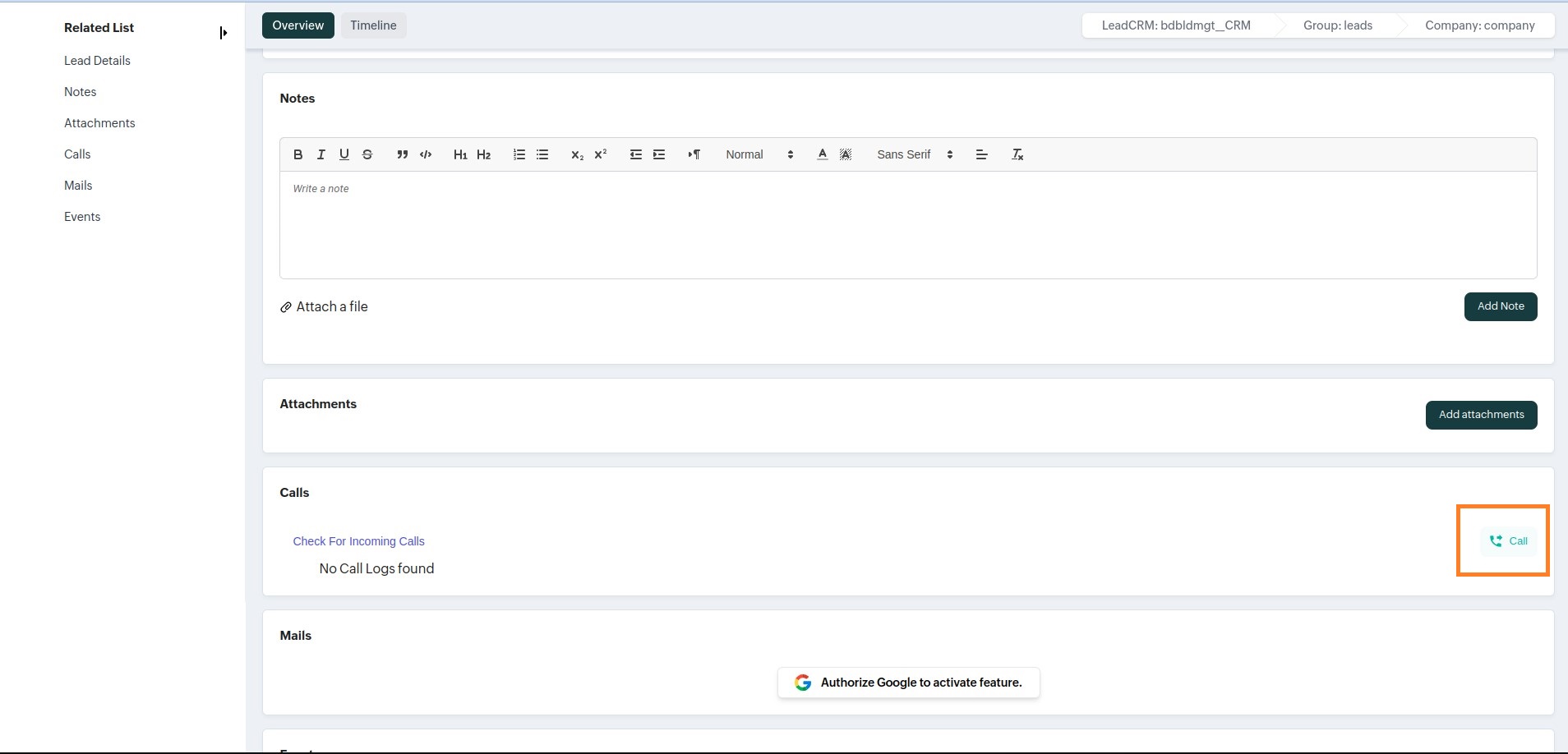Open the Normal text size dropdown
The image size is (1568, 754).
point(759,154)
